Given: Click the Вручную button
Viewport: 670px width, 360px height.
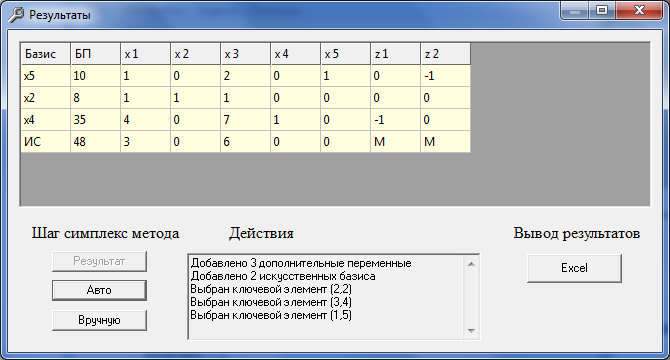Looking at the screenshot, I should tap(99, 320).
